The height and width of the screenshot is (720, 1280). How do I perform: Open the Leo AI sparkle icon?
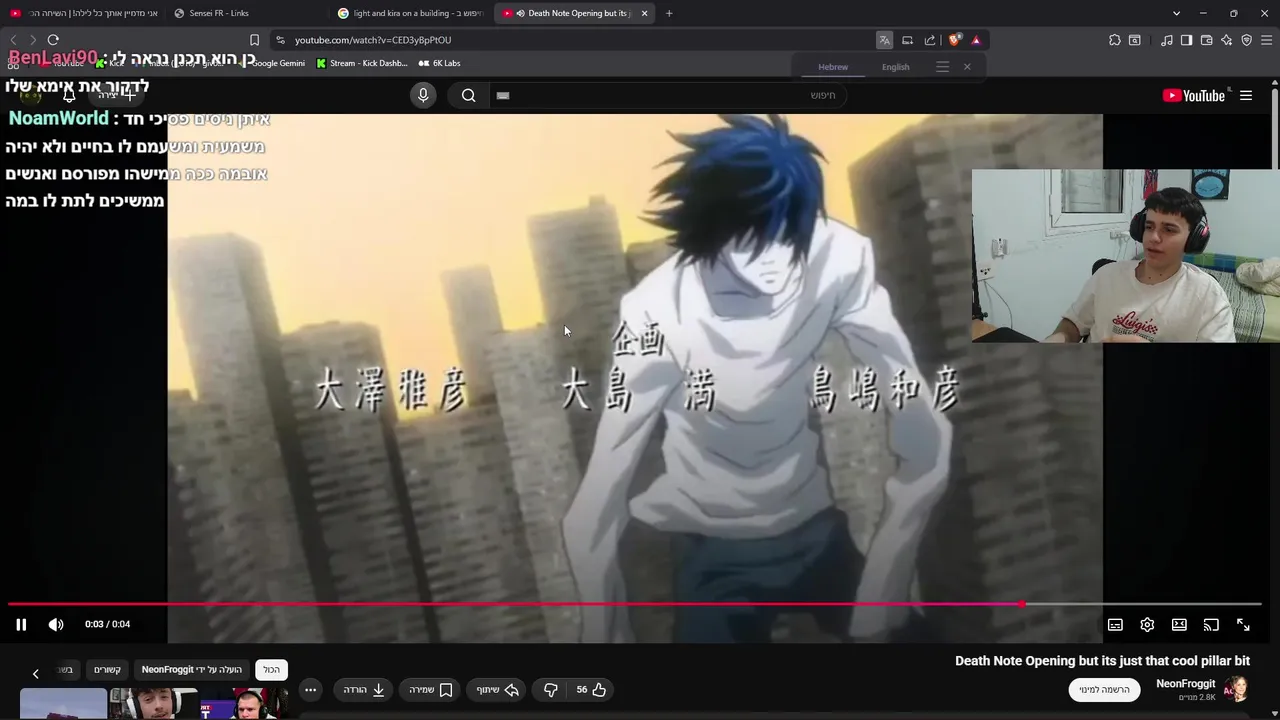click(1226, 40)
